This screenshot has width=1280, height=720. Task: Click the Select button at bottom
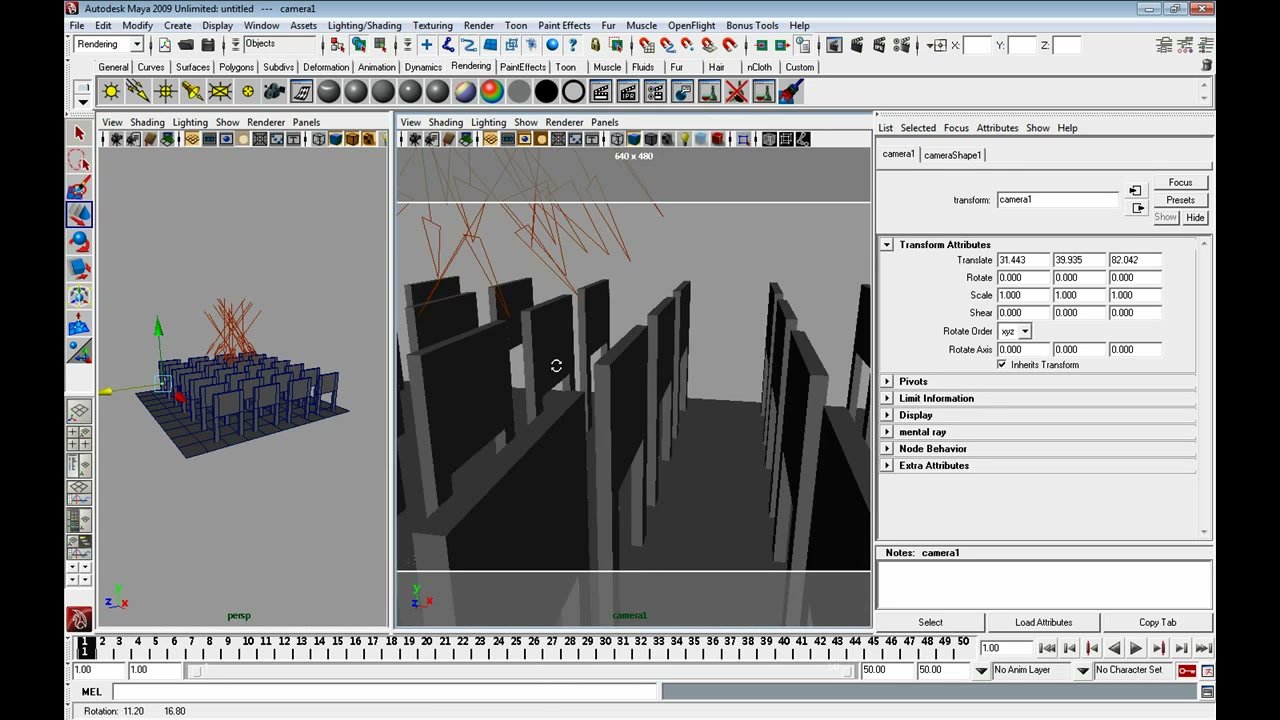930,622
